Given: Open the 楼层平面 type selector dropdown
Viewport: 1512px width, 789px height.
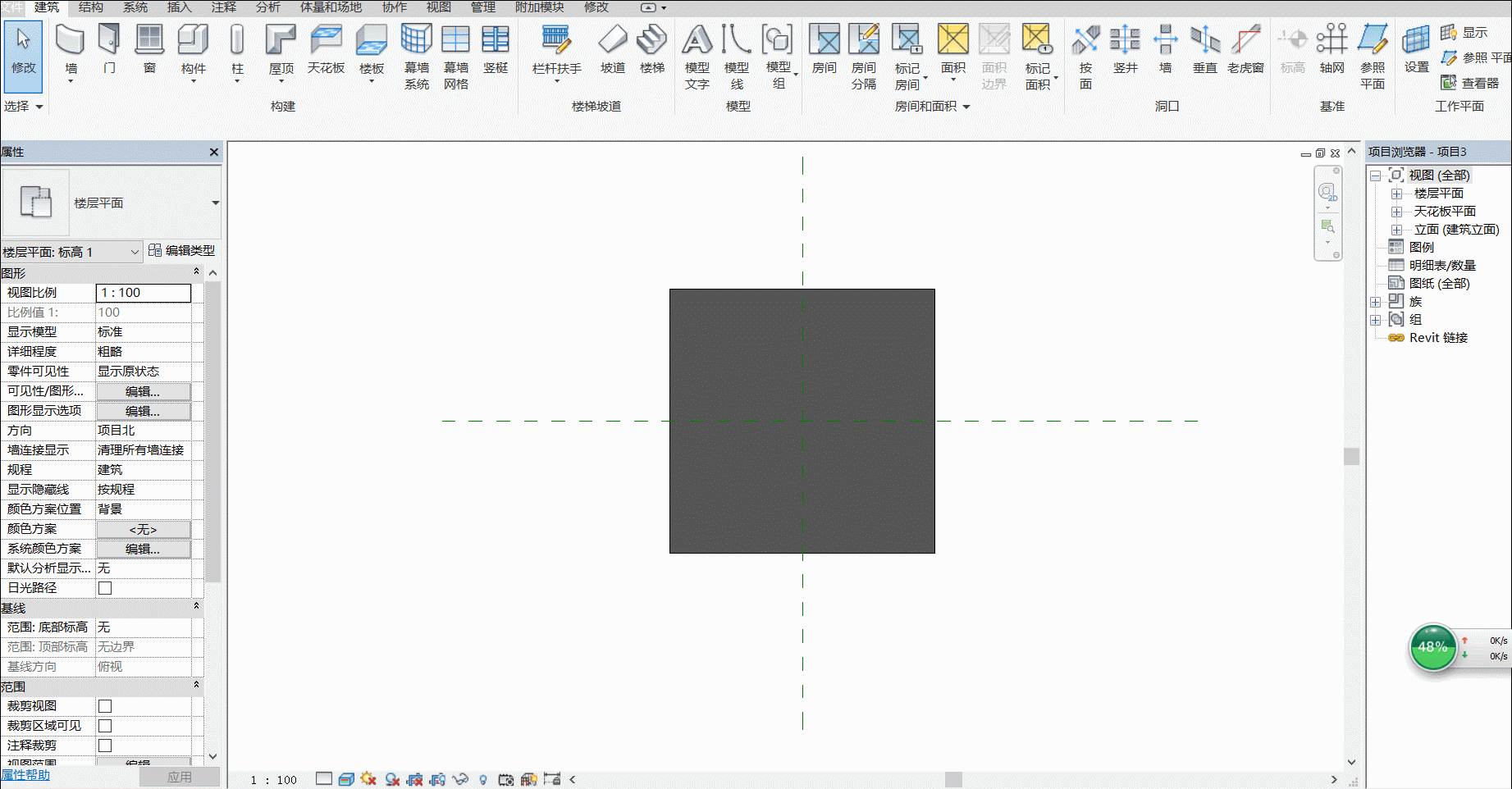Looking at the screenshot, I should 215,203.
